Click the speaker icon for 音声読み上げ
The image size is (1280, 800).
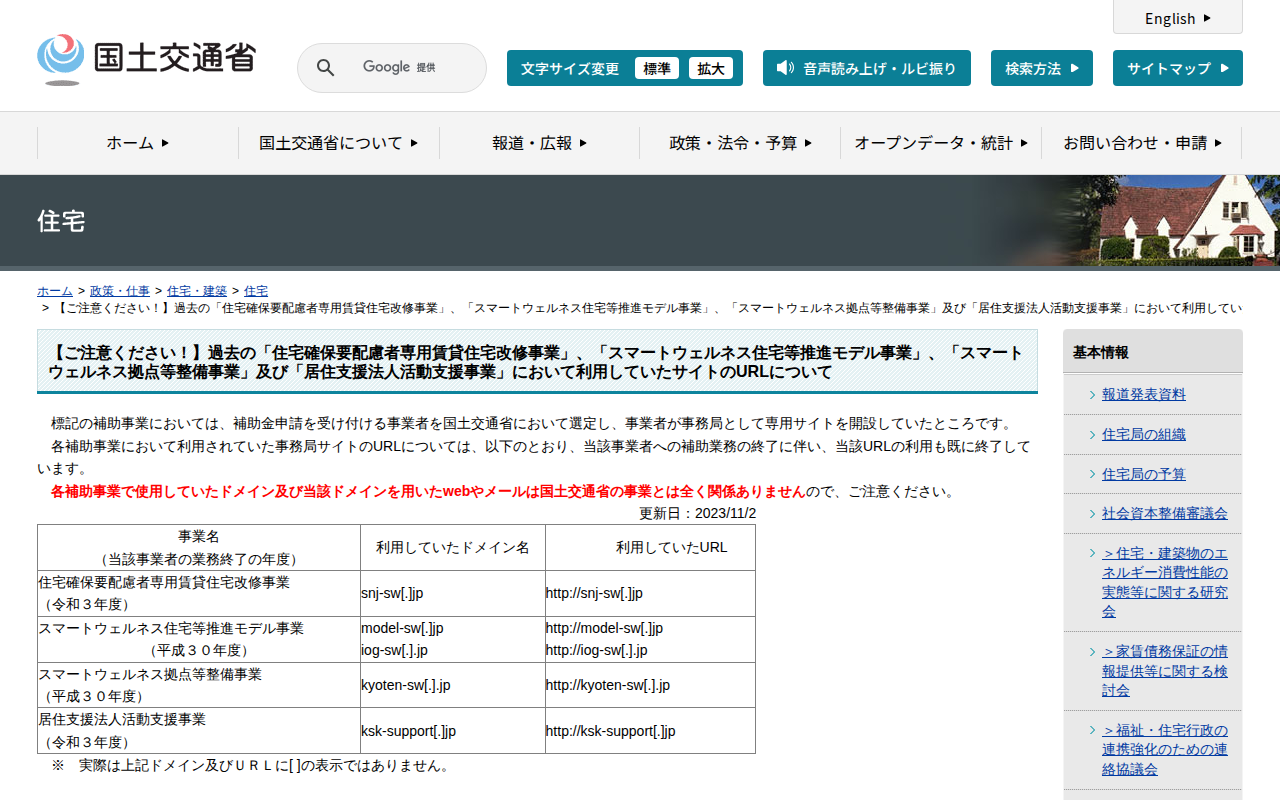pyautogui.click(x=785, y=68)
